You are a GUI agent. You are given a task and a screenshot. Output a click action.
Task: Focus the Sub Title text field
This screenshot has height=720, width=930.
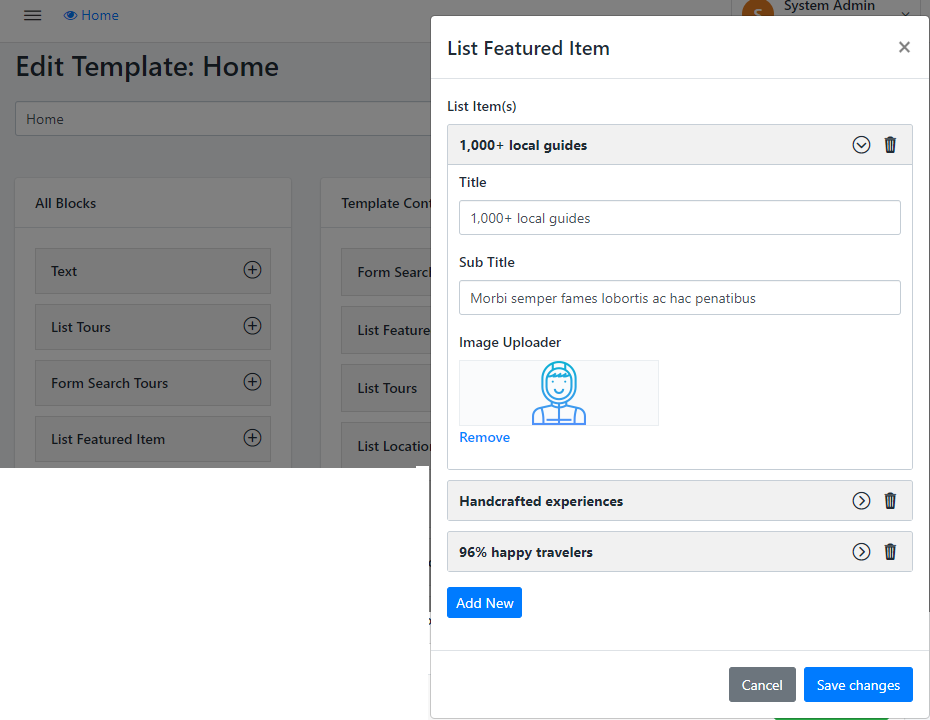coord(679,298)
